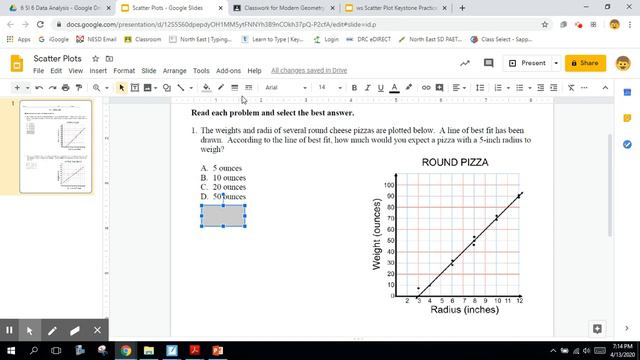This screenshot has width=640, height=360.
Task: Open the Present options dropdown arrow
Action: point(556,63)
